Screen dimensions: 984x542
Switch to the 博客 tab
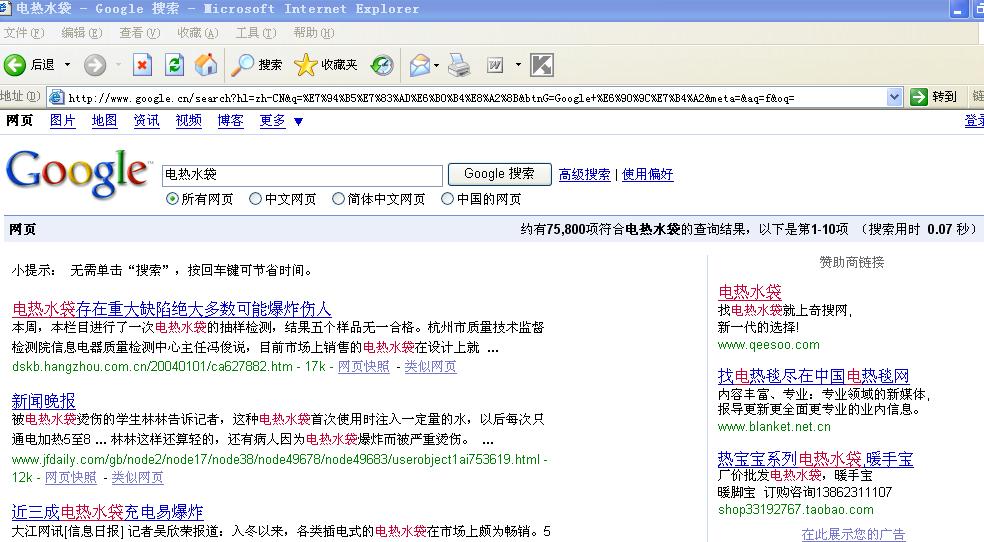tap(230, 120)
